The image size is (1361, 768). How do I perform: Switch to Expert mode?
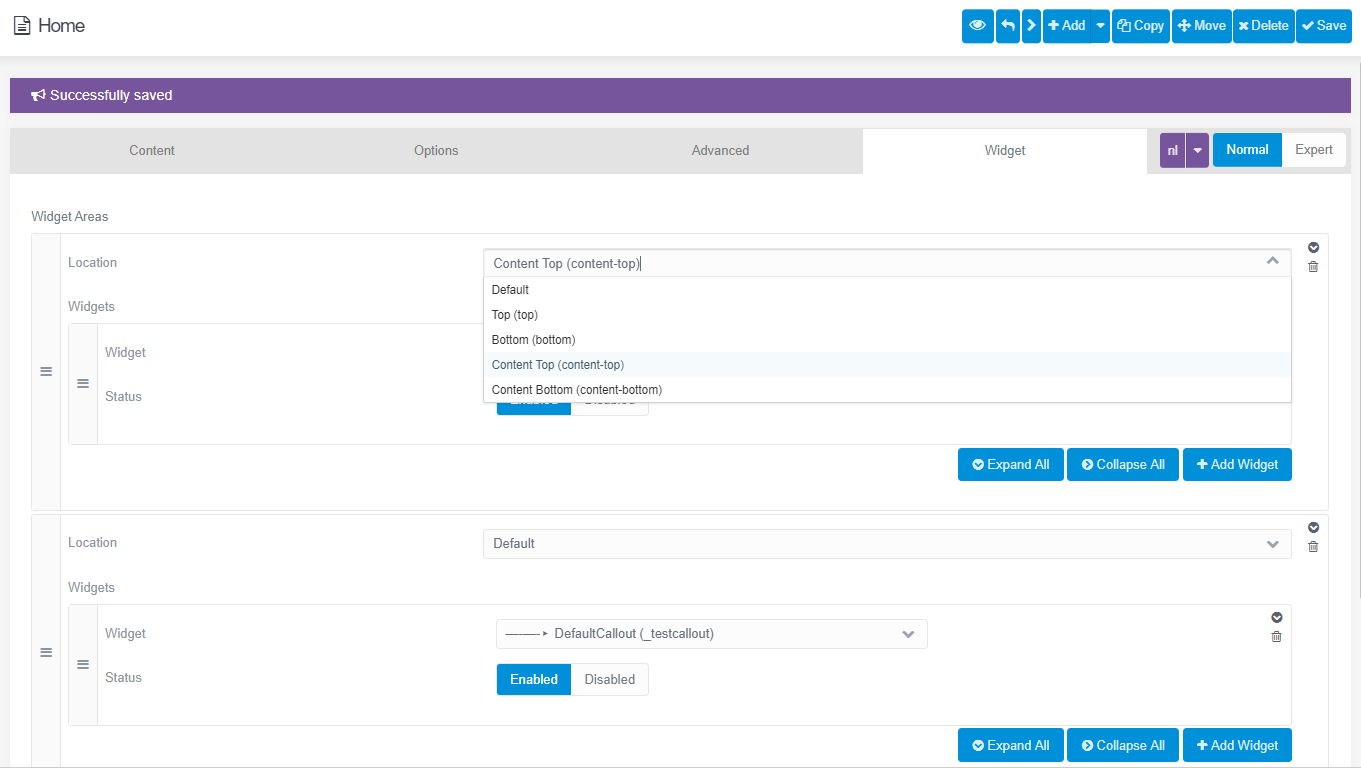tap(1314, 150)
